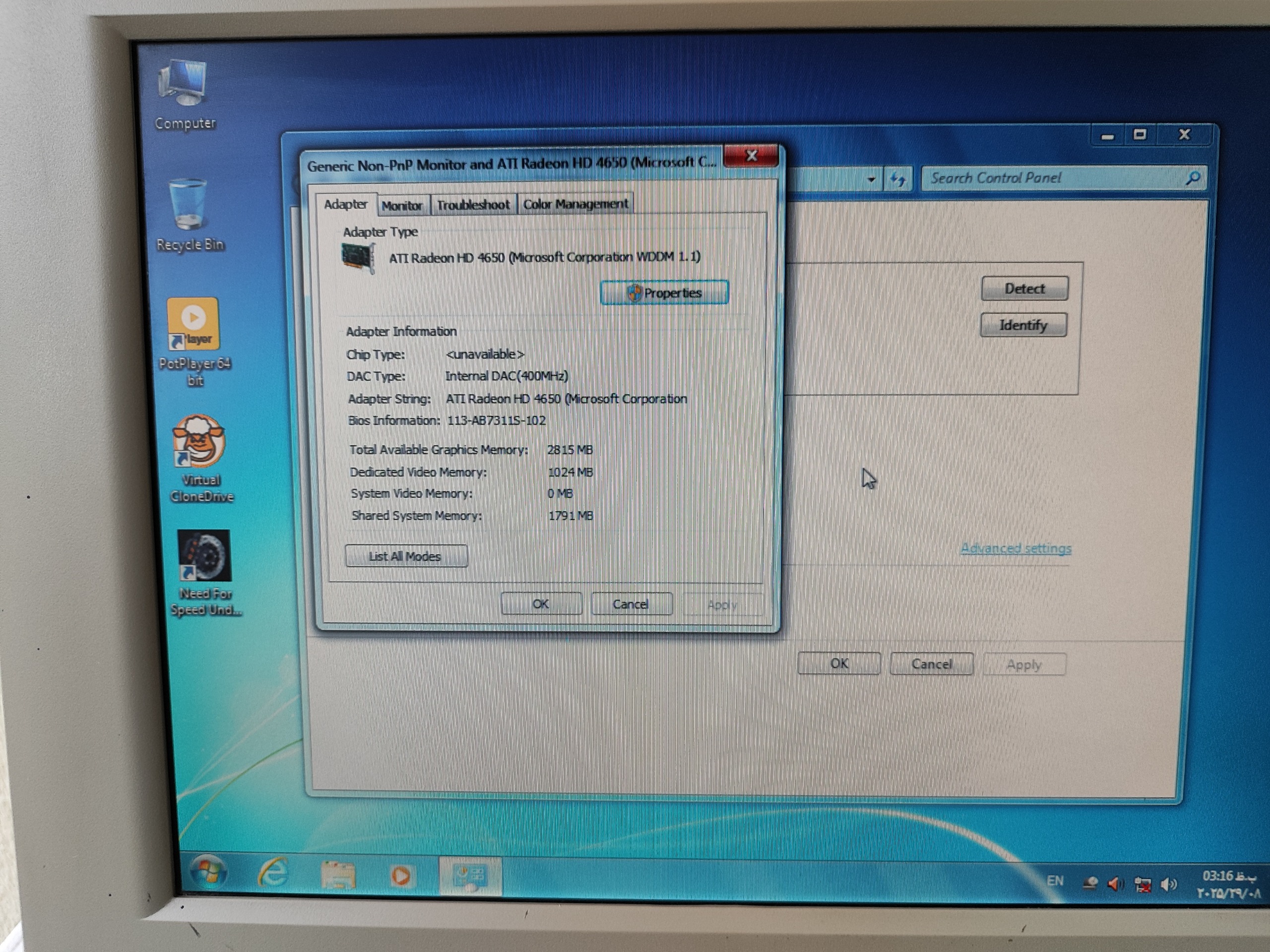Click List All Modes button
Image resolution: width=1270 pixels, height=952 pixels.
[x=406, y=556]
